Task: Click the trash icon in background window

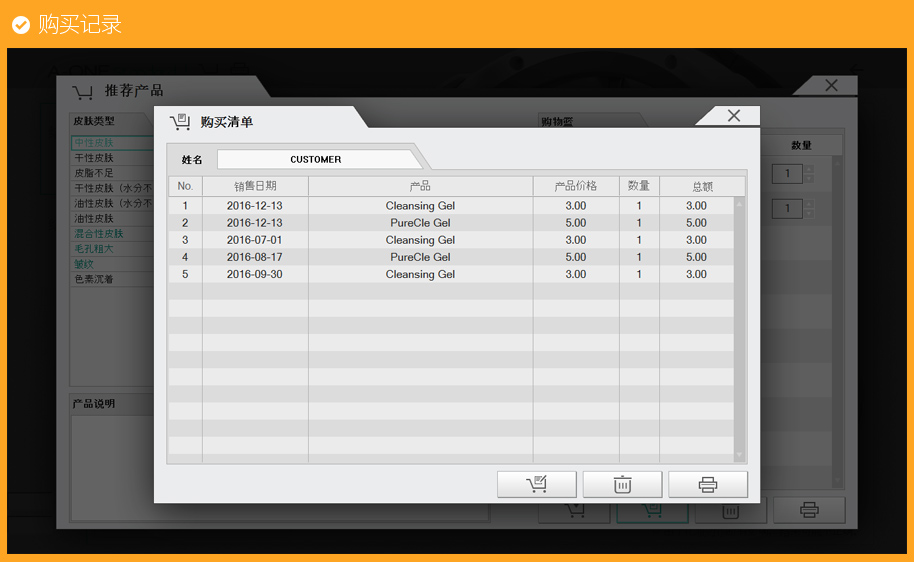Action: (731, 512)
